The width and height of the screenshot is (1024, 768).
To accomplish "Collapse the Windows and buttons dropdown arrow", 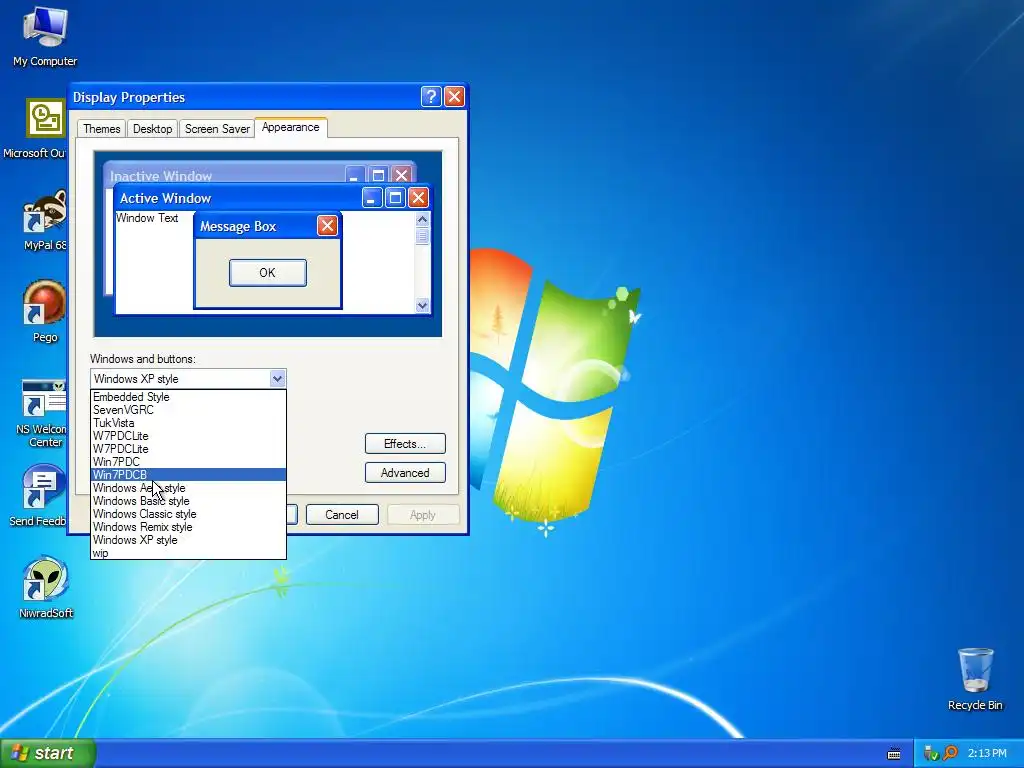I will coord(277,378).
